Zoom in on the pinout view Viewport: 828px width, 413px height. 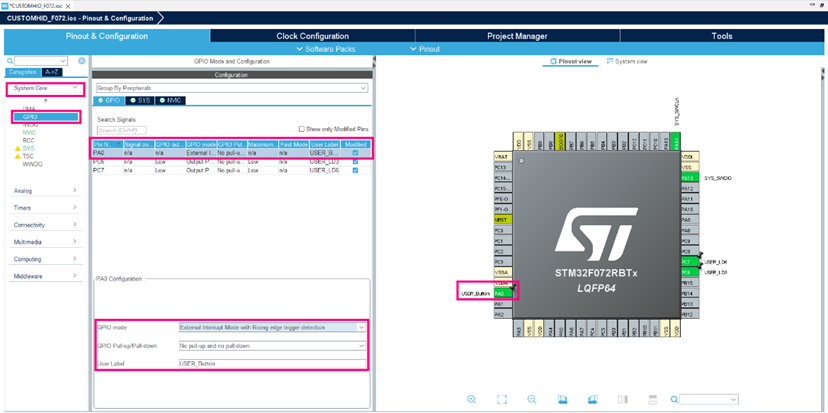pos(472,399)
